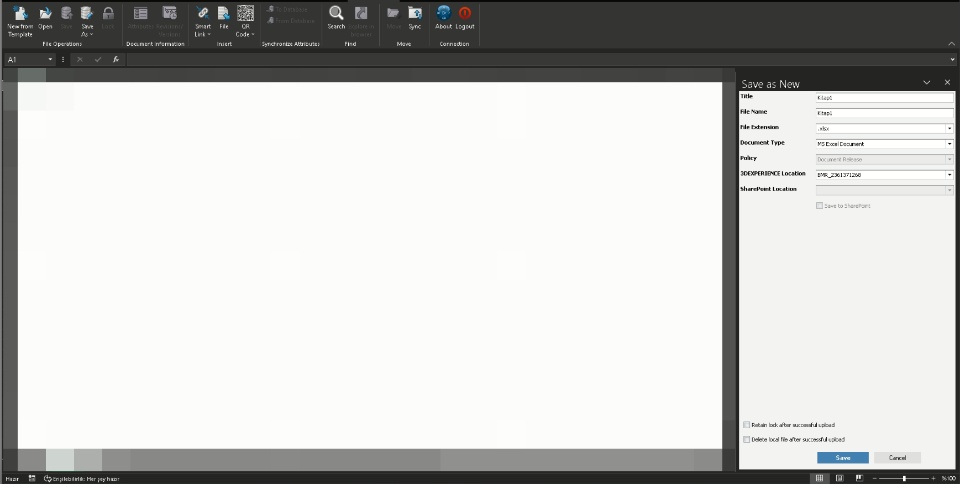This screenshot has height=484, width=960.
Task: Click the zoom in plus button
Action: (933, 478)
